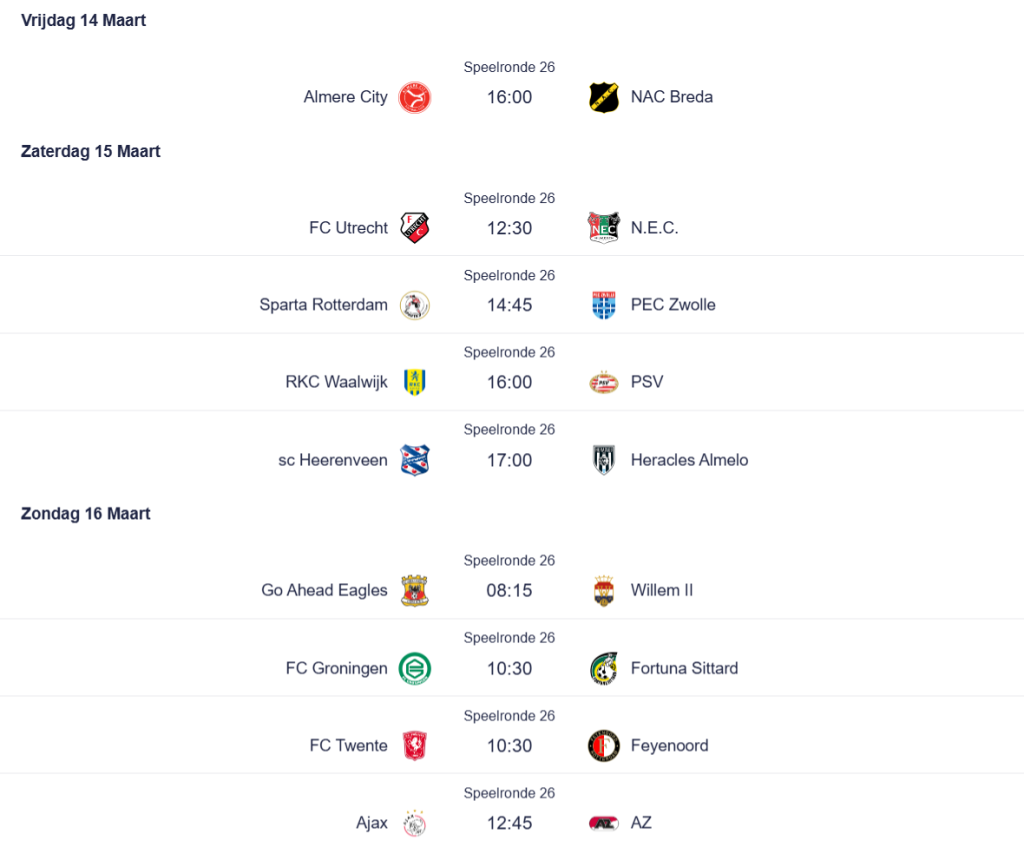Click the AZ club logo
This screenshot has width=1024, height=860.
coord(604,823)
